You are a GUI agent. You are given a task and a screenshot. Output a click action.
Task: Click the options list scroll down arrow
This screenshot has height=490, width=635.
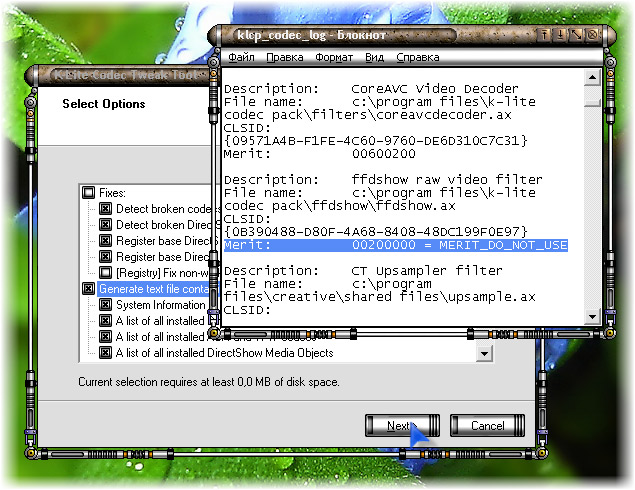[x=484, y=353]
